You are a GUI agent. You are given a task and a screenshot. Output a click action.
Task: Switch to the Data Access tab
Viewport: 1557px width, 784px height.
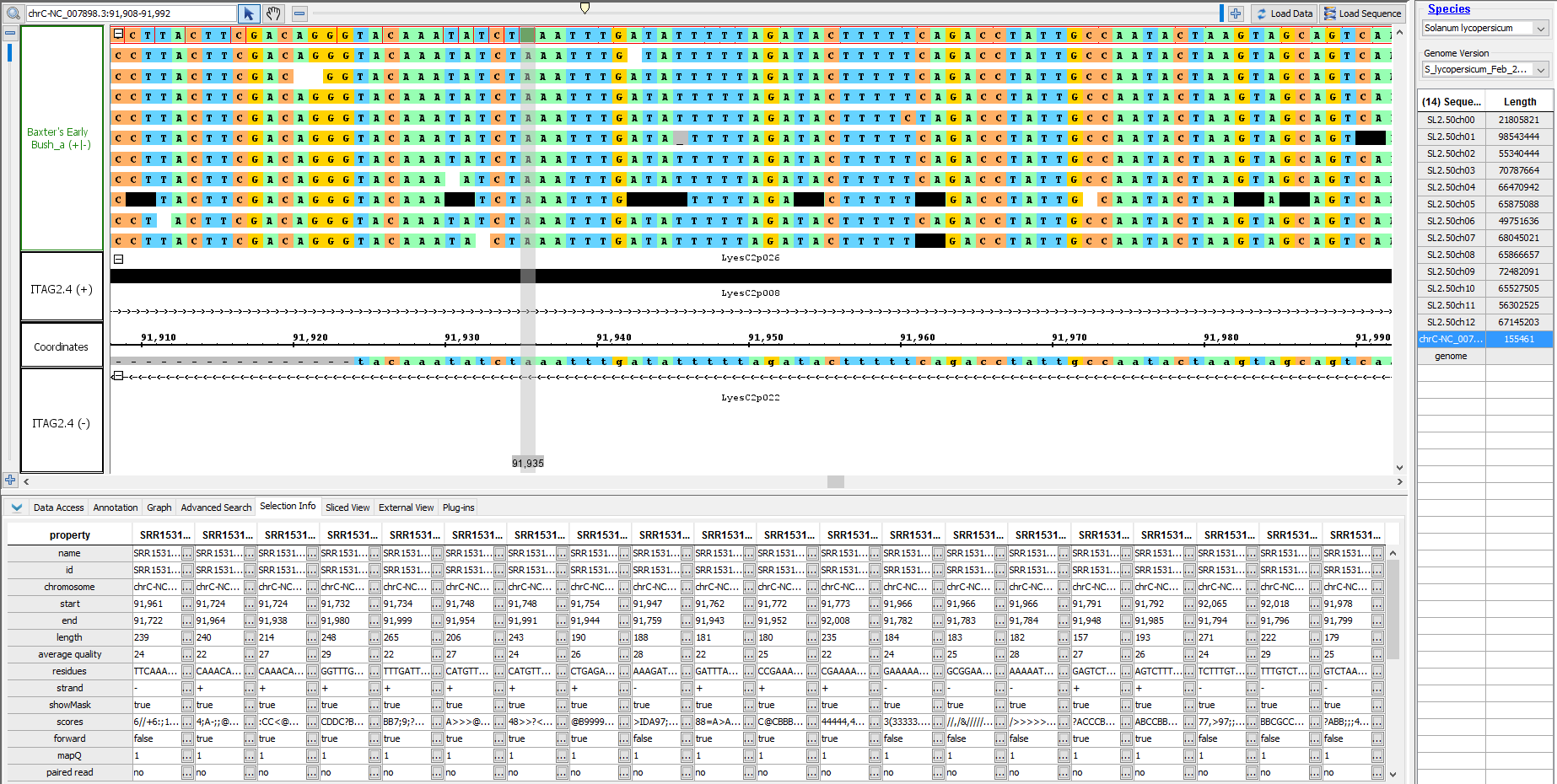tap(58, 507)
